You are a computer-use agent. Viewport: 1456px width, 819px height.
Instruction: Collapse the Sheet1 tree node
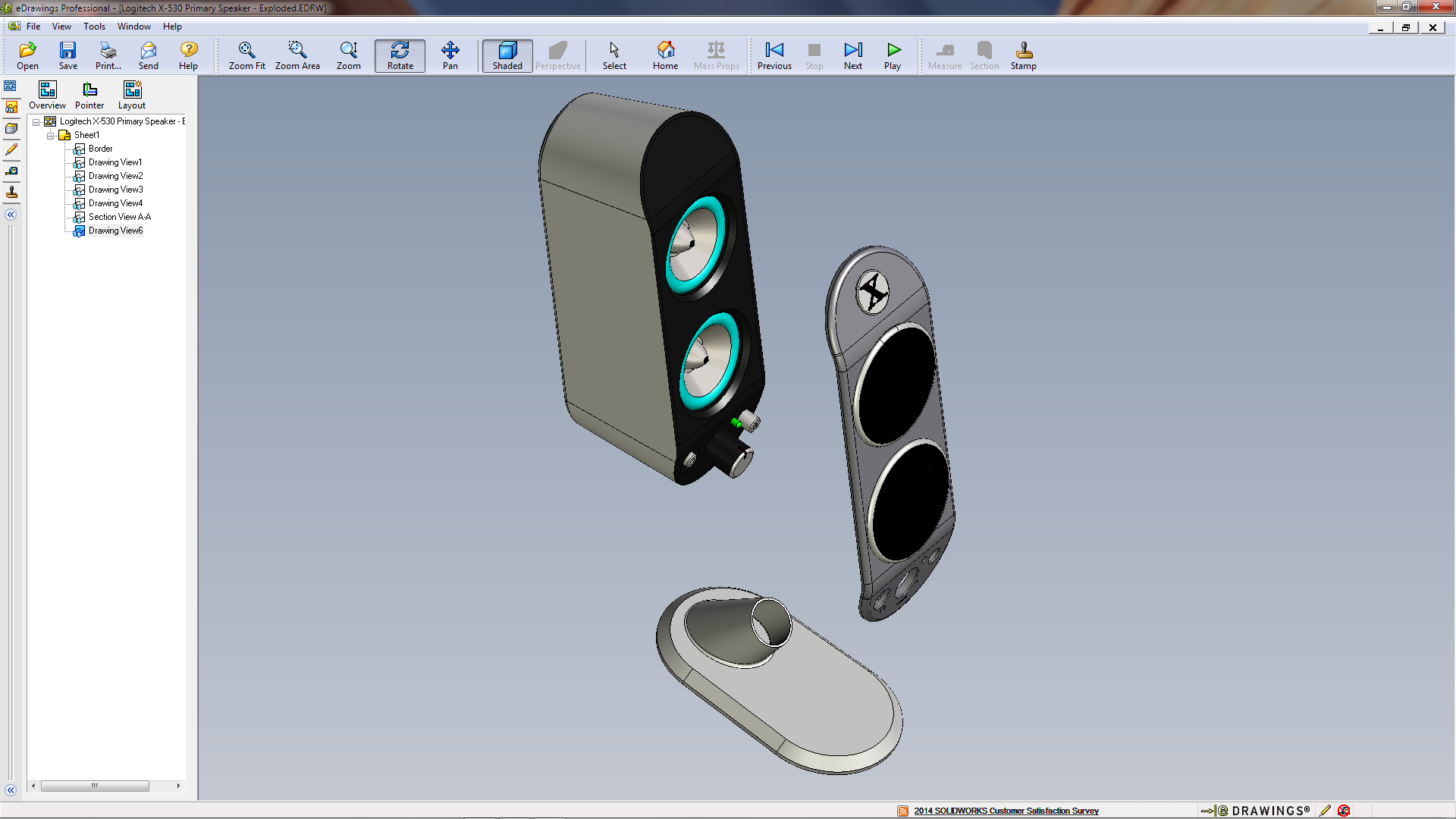pyautogui.click(x=51, y=135)
